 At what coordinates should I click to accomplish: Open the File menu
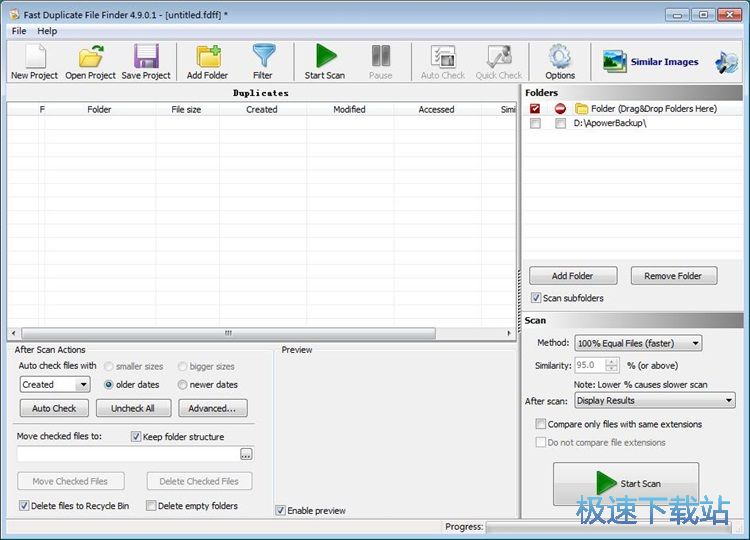19,31
